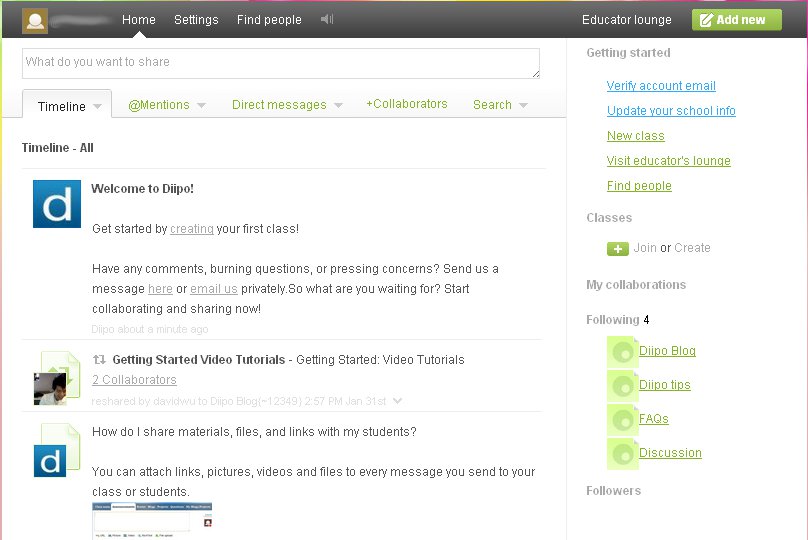
Task: Open Find people in top navigation
Action: 269,20
